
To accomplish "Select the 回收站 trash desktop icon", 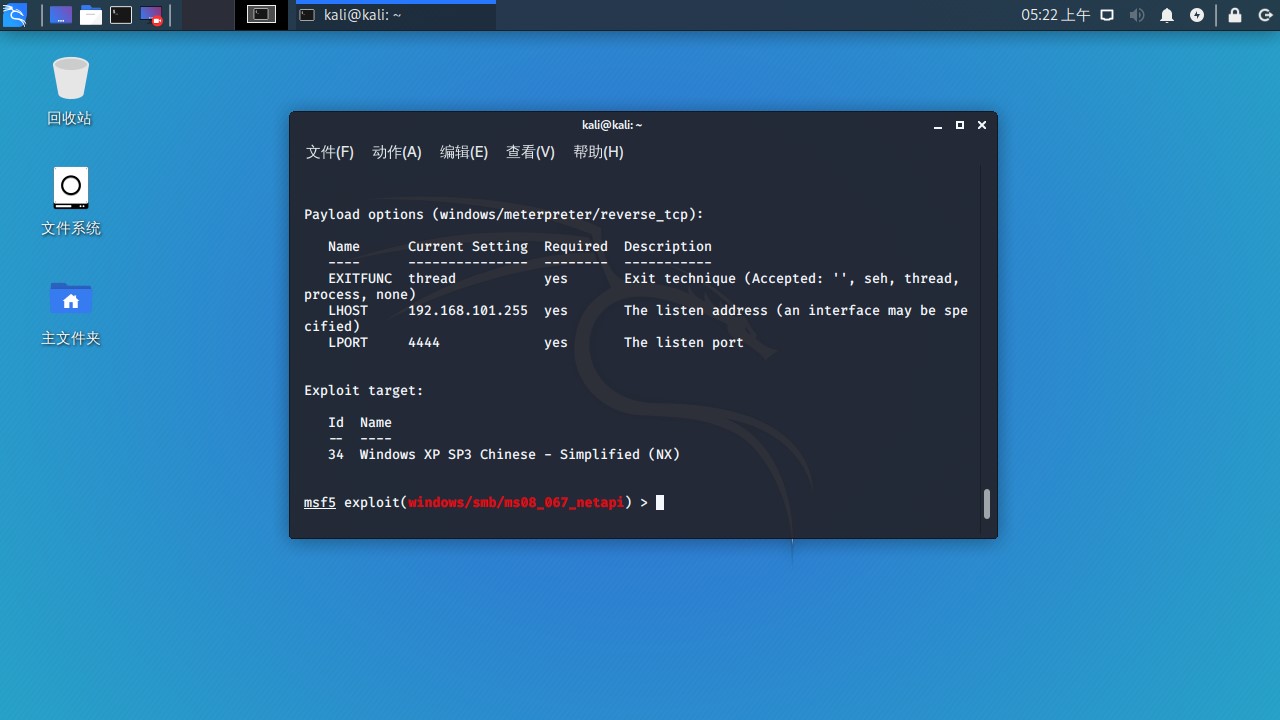I will point(70,90).
